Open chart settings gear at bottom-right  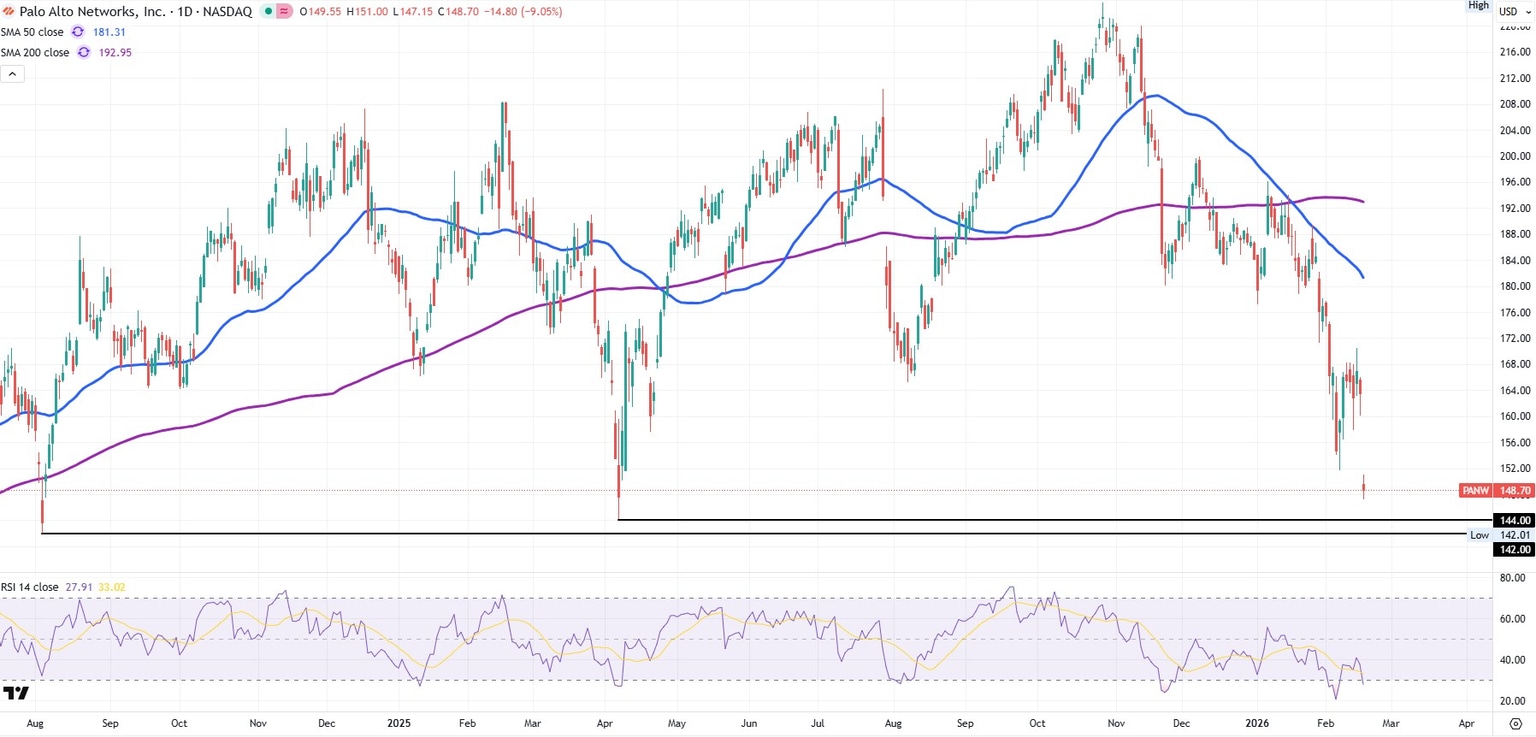[x=1515, y=723]
